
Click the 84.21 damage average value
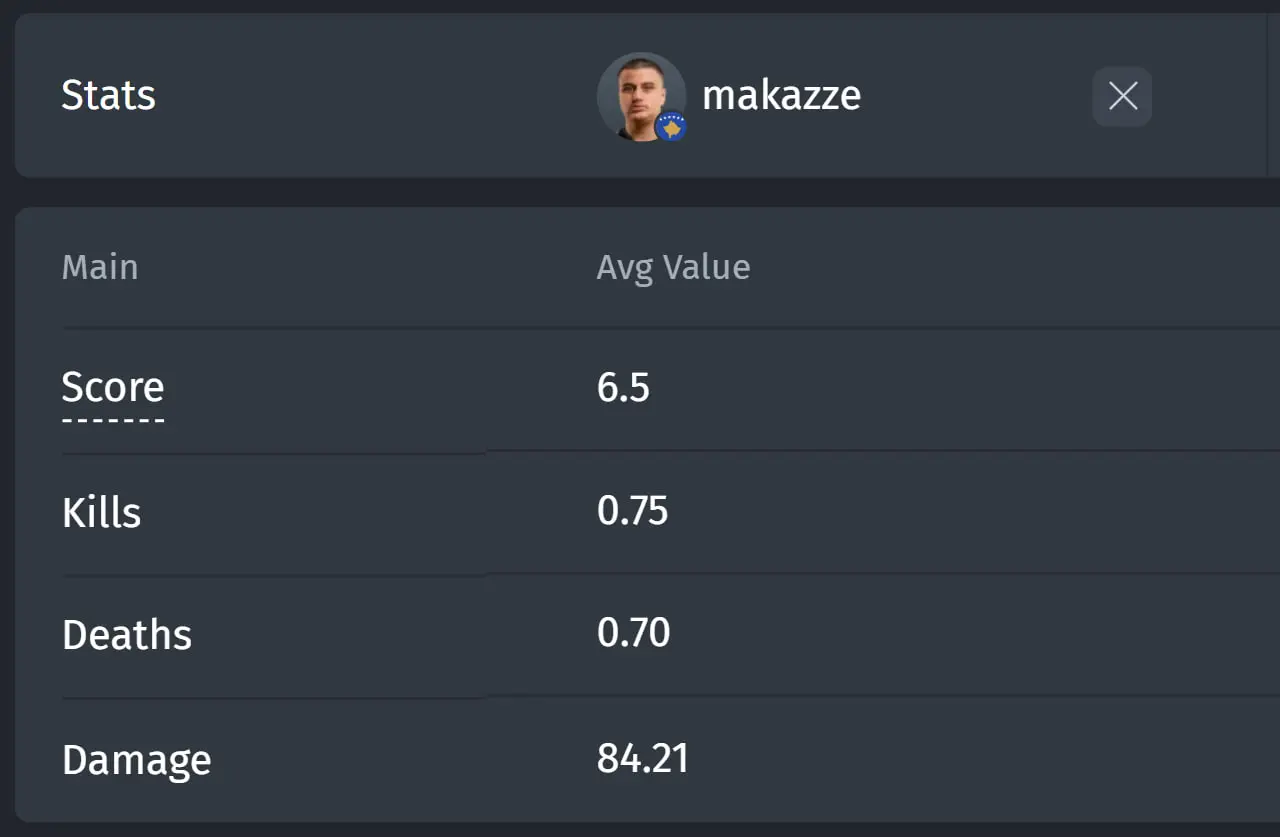pyautogui.click(x=643, y=758)
